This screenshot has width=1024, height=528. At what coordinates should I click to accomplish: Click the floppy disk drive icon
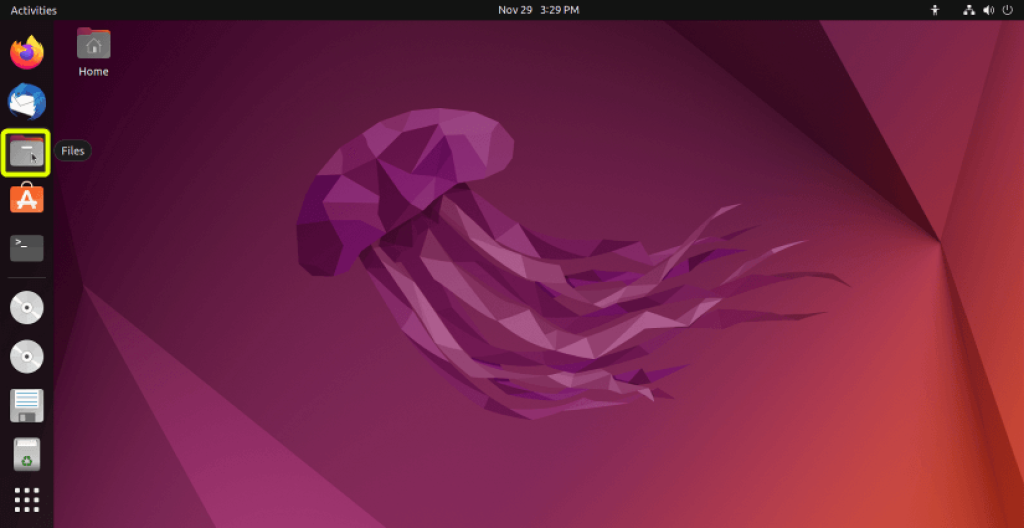(x=27, y=405)
